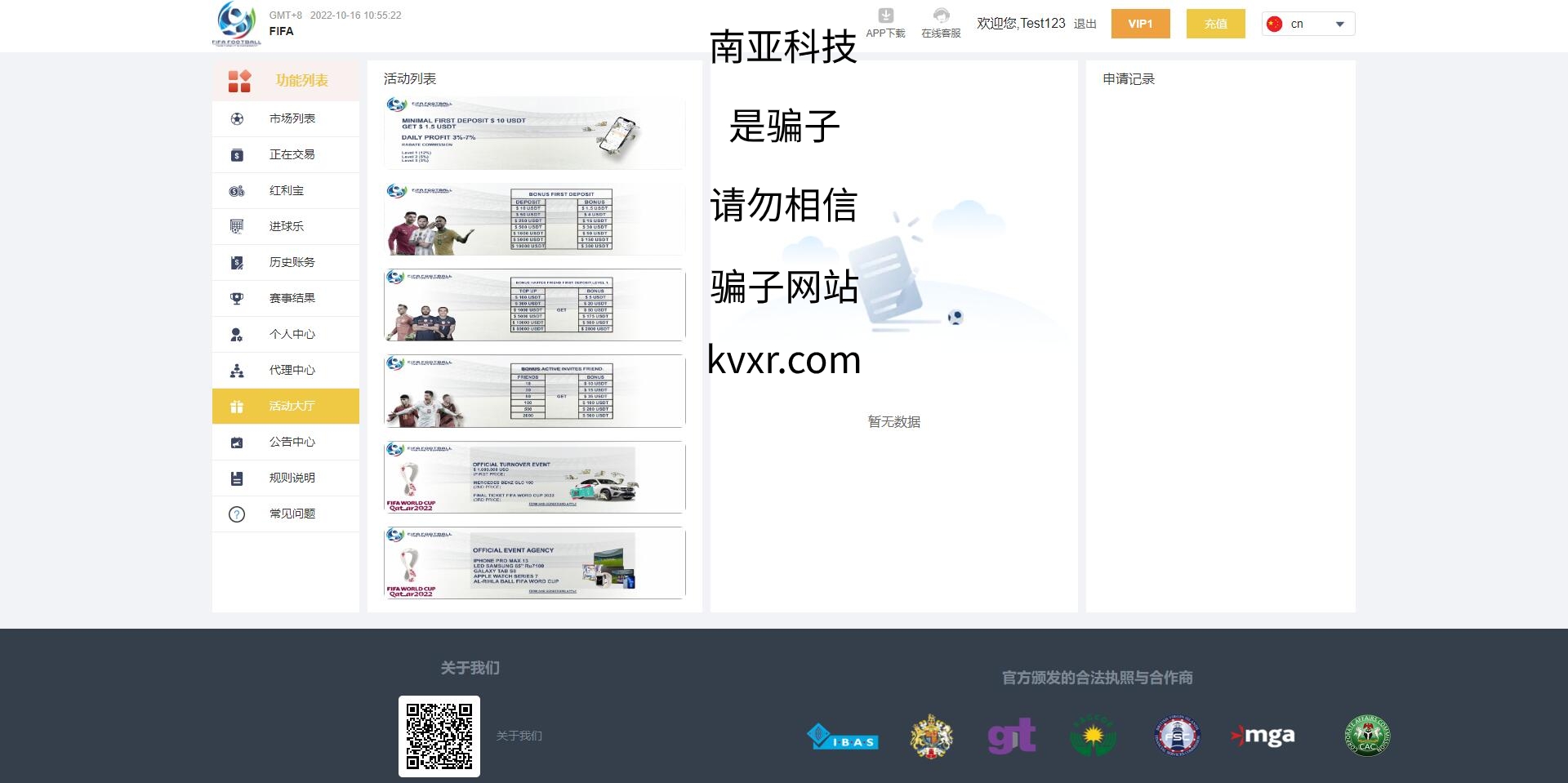Viewport: 1568px width, 783px height.
Task: Click the CAC green seal logo
Action: (1368, 736)
